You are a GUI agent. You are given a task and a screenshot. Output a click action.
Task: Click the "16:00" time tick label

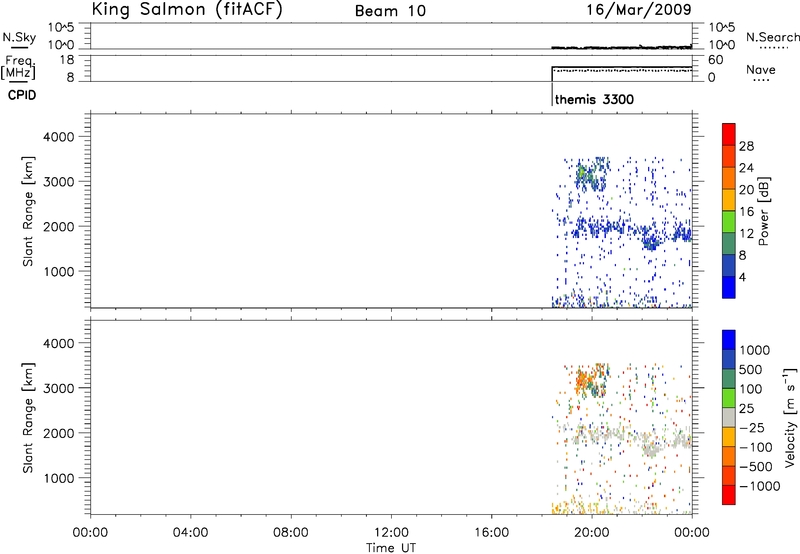491,533
